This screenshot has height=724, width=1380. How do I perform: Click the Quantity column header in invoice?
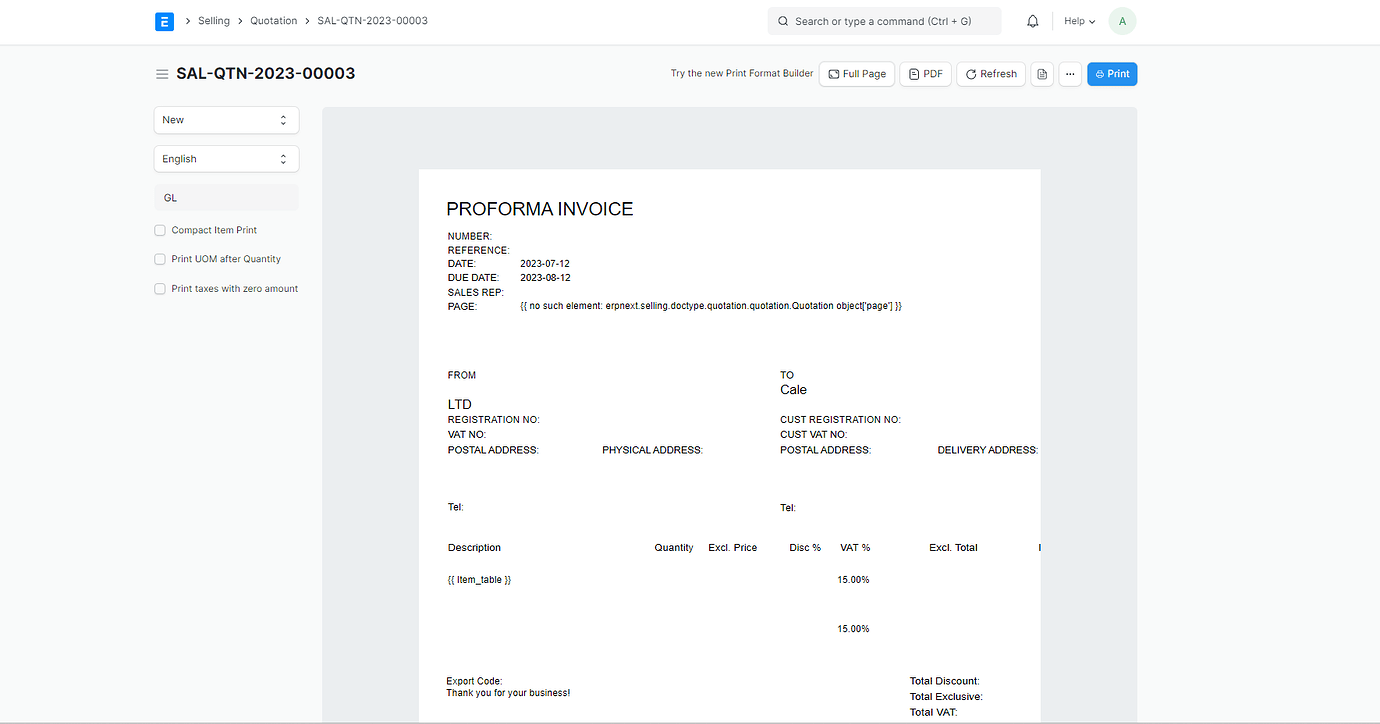(x=674, y=548)
